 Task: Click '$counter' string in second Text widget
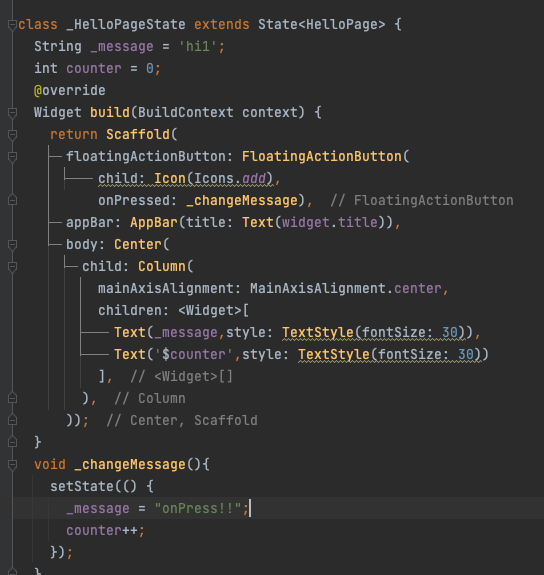194,355
